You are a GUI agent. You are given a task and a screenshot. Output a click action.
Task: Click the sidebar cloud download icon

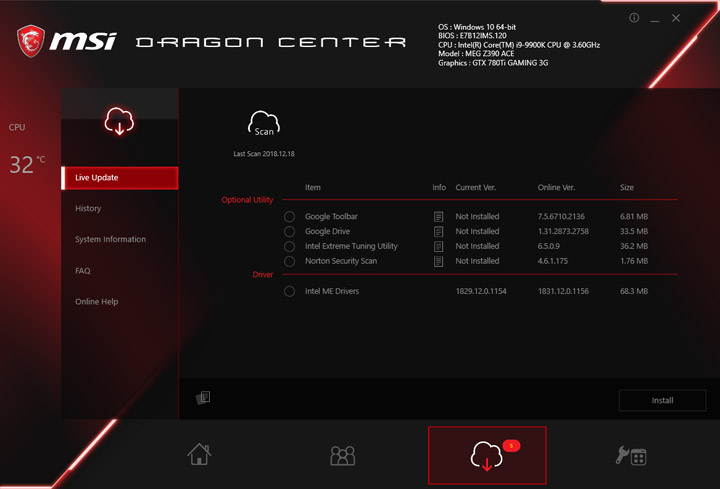point(119,121)
